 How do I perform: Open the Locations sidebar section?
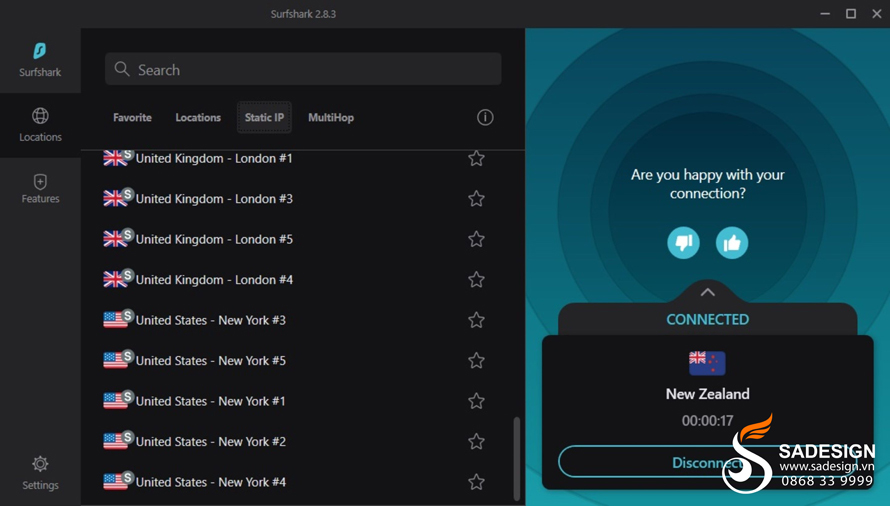pyautogui.click(x=40, y=125)
